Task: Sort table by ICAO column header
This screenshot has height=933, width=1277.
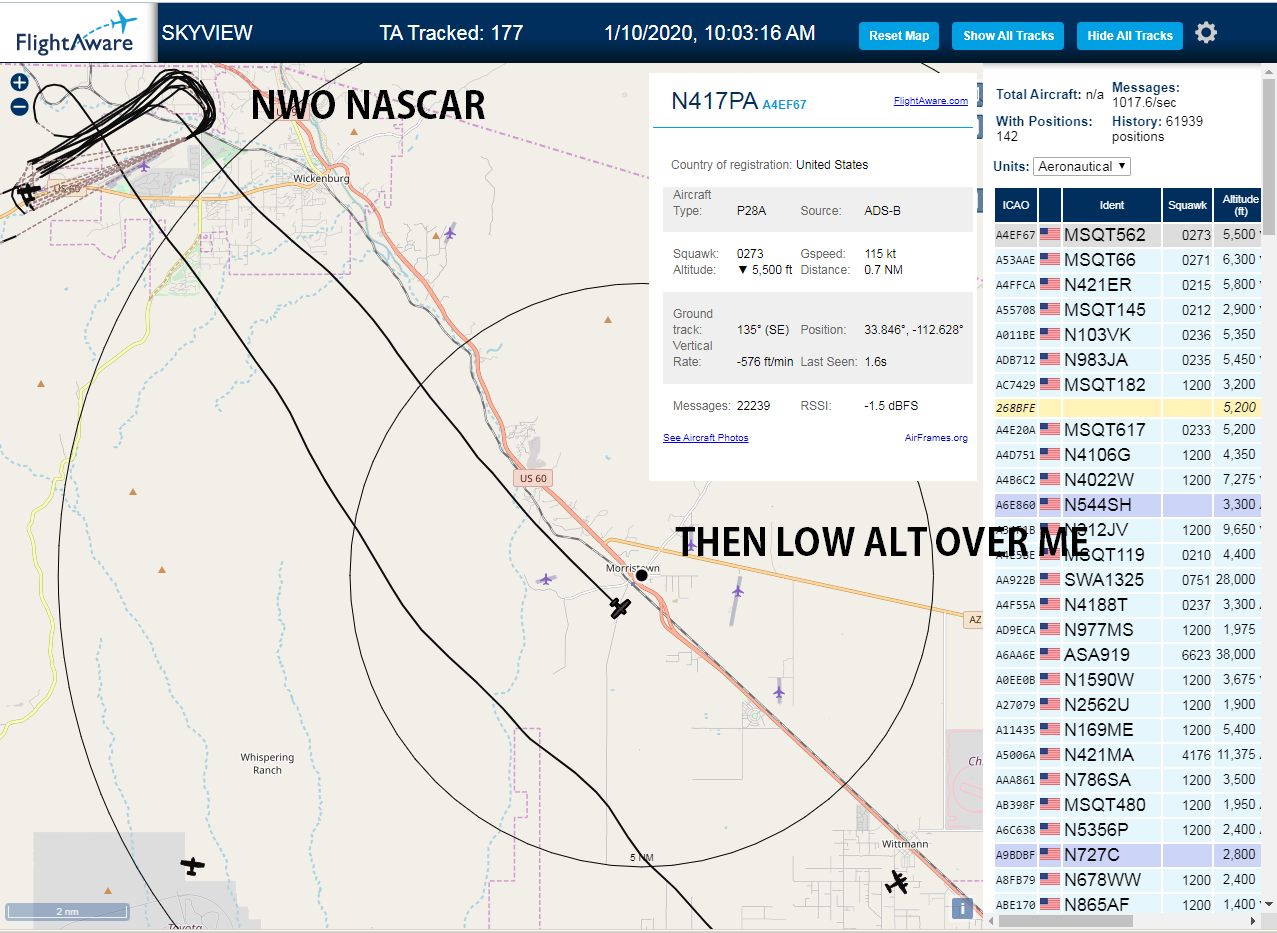Action: pyautogui.click(x=1016, y=205)
